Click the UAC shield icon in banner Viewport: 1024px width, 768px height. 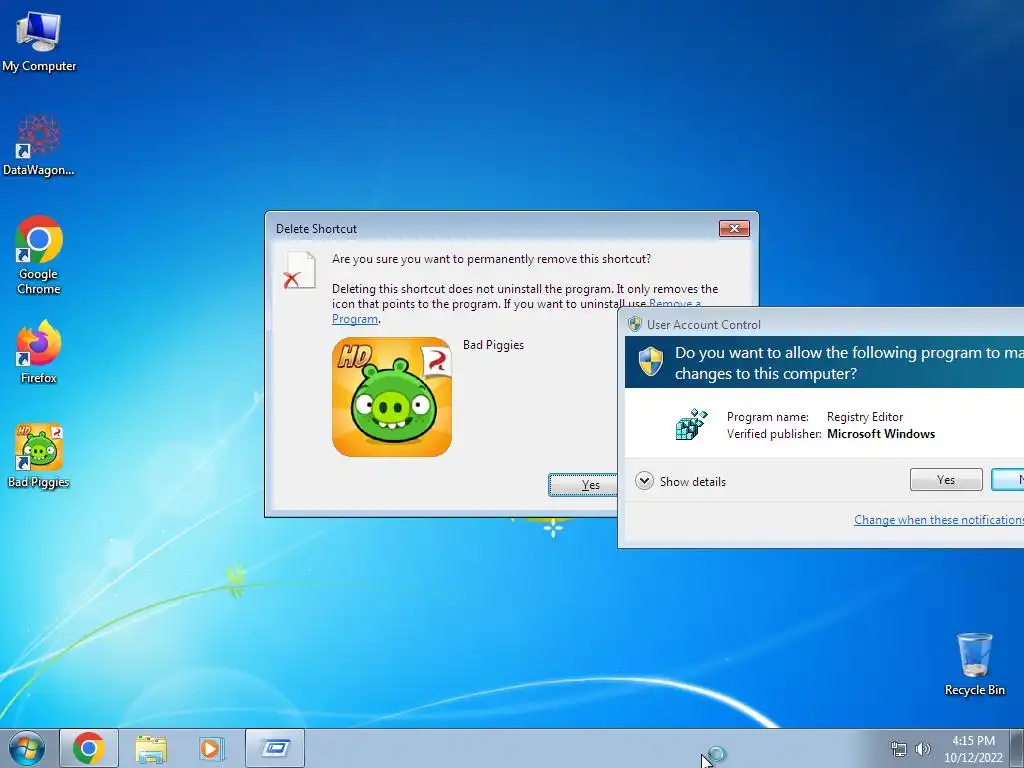tap(650, 362)
